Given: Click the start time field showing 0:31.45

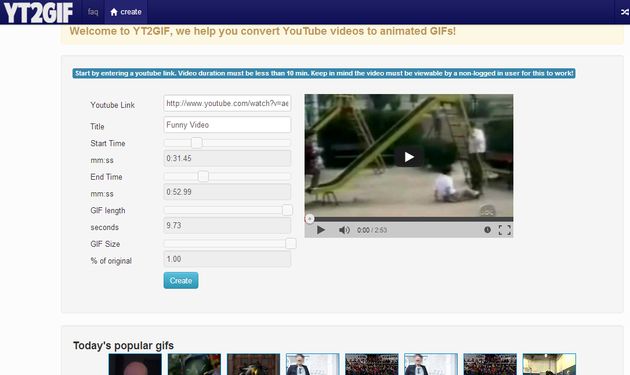Looking at the screenshot, I should coord(227,158).
